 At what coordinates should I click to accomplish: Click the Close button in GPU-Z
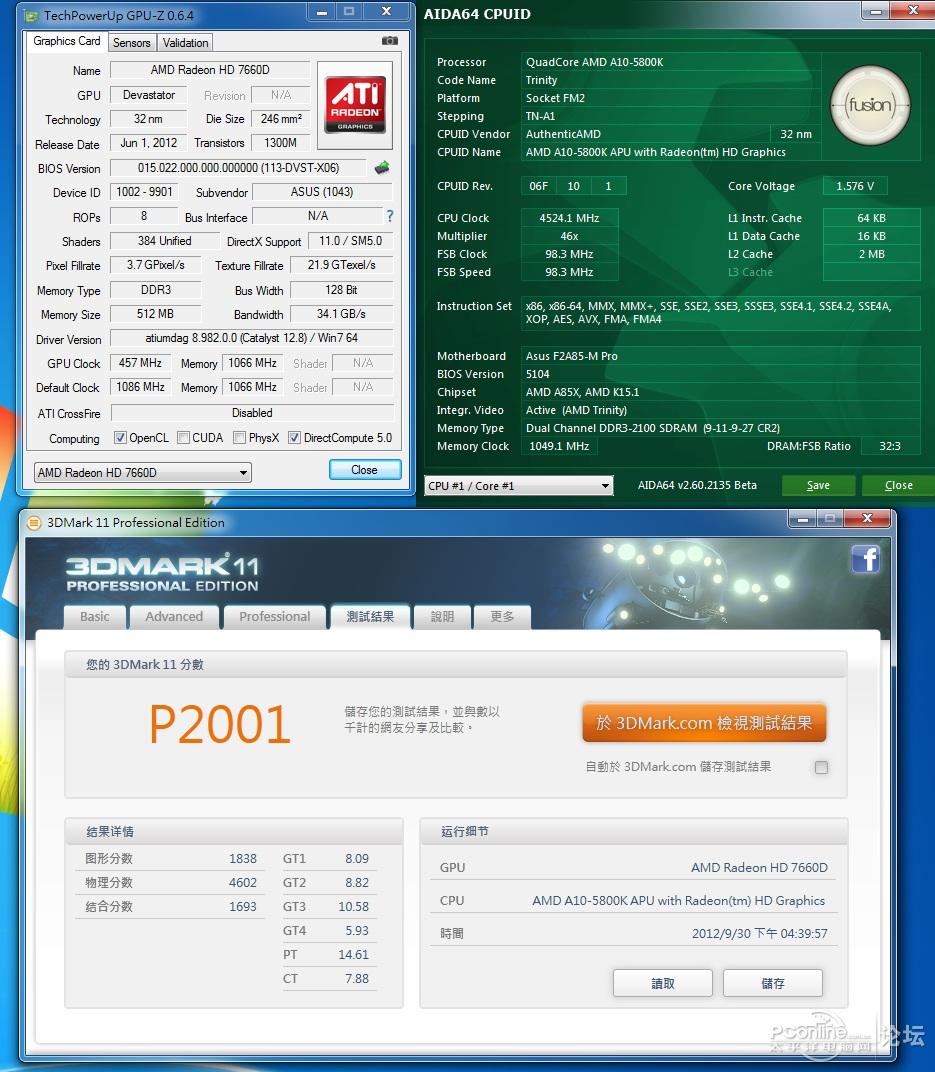365,470
